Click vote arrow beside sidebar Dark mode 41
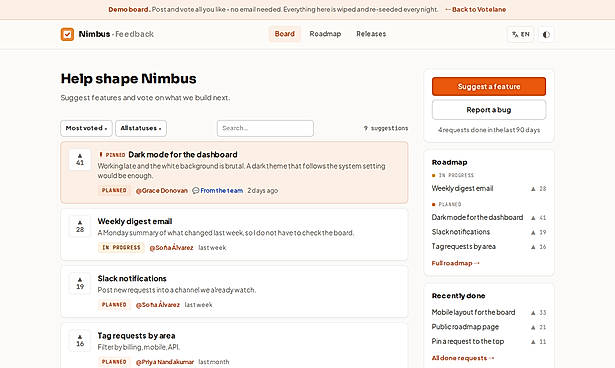This screenshot has height=368, width=615. (x=533, y=218)
